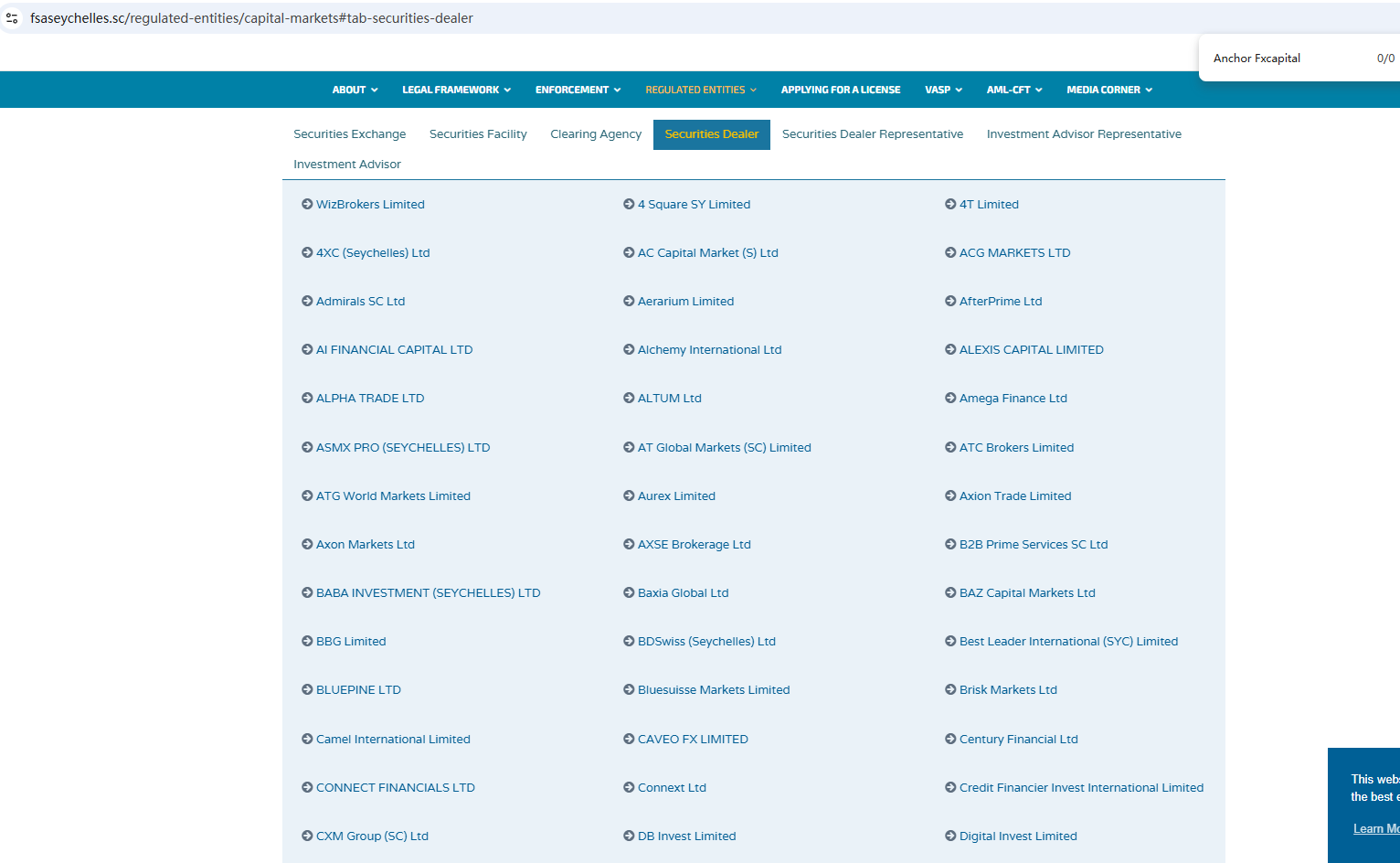
Task: Open the BLUEPINE LTD link
Action: click(x=358, y=689)
